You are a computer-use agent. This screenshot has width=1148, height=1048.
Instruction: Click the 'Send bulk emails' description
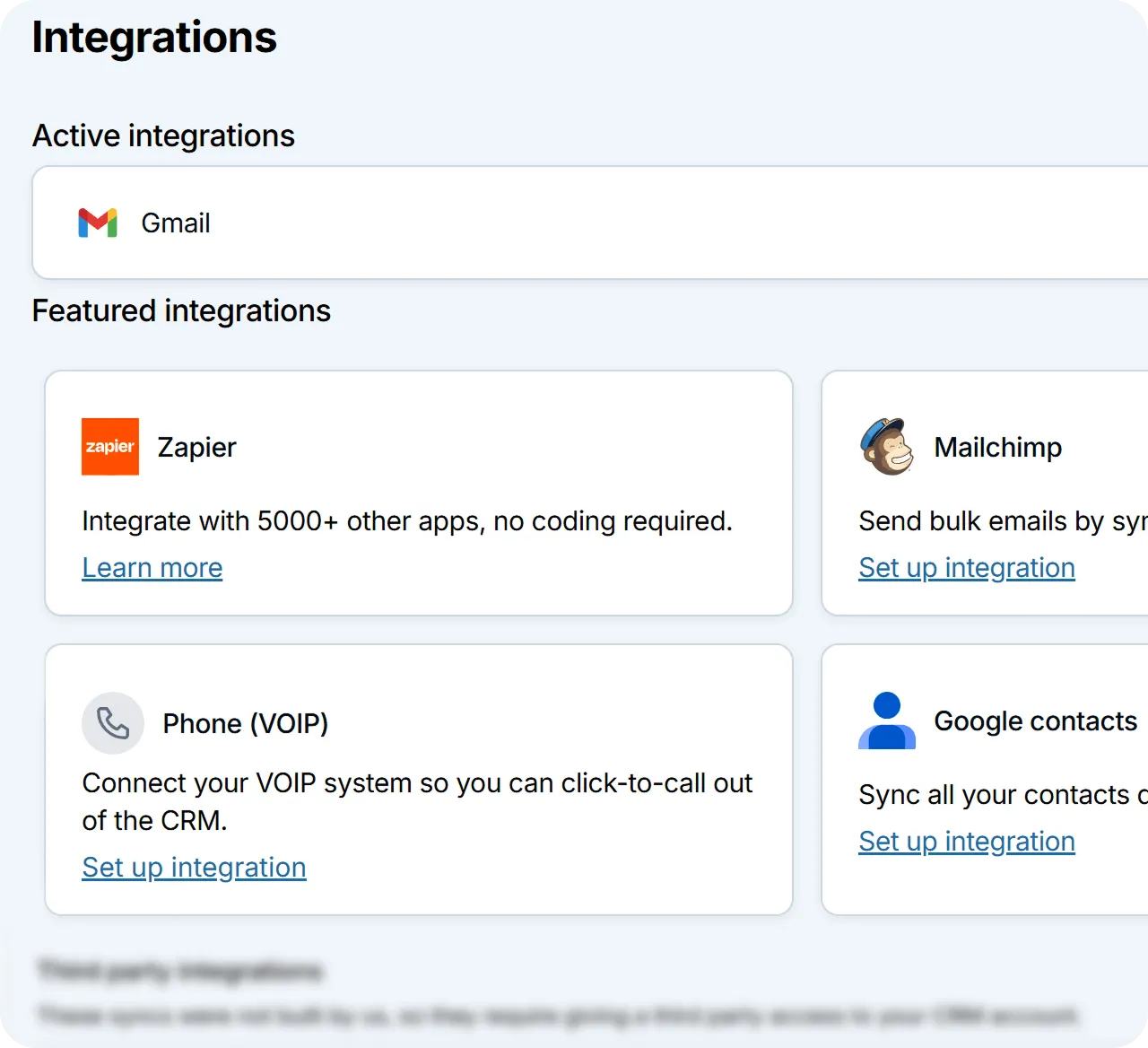click(x=1003, y=521)
